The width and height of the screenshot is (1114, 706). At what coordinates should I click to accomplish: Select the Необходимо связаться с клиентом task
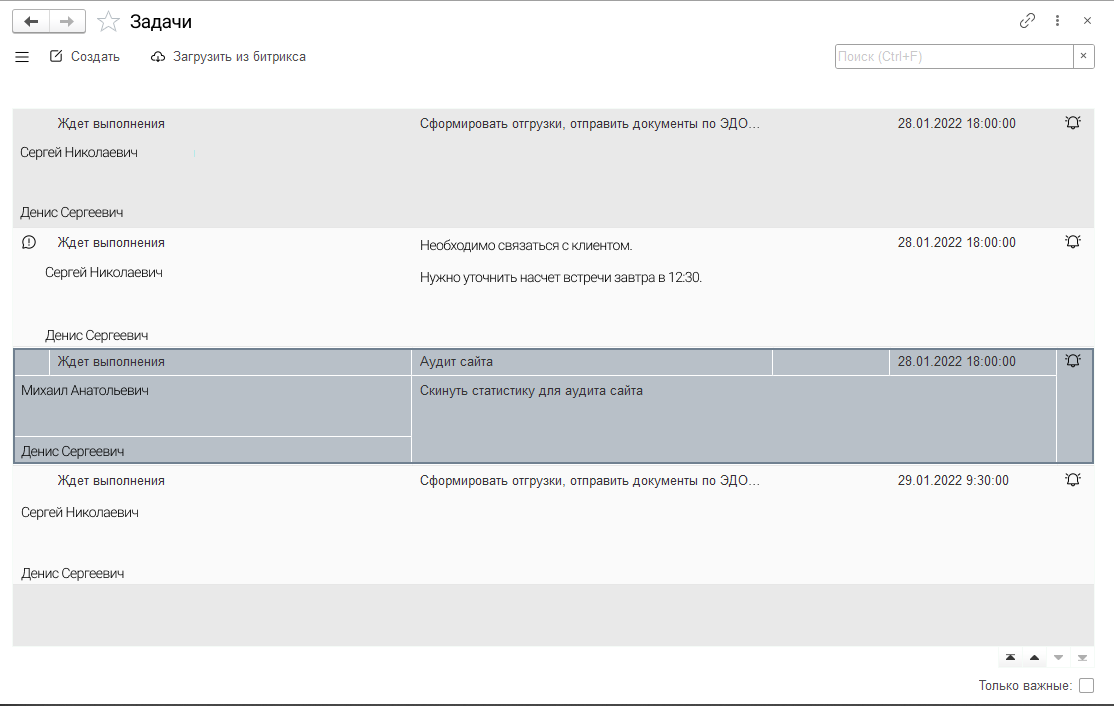(526, 244)
